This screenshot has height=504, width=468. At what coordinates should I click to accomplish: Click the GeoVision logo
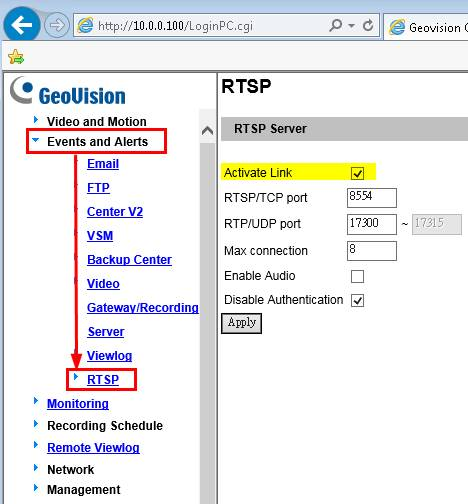click(x=68, y=91)
